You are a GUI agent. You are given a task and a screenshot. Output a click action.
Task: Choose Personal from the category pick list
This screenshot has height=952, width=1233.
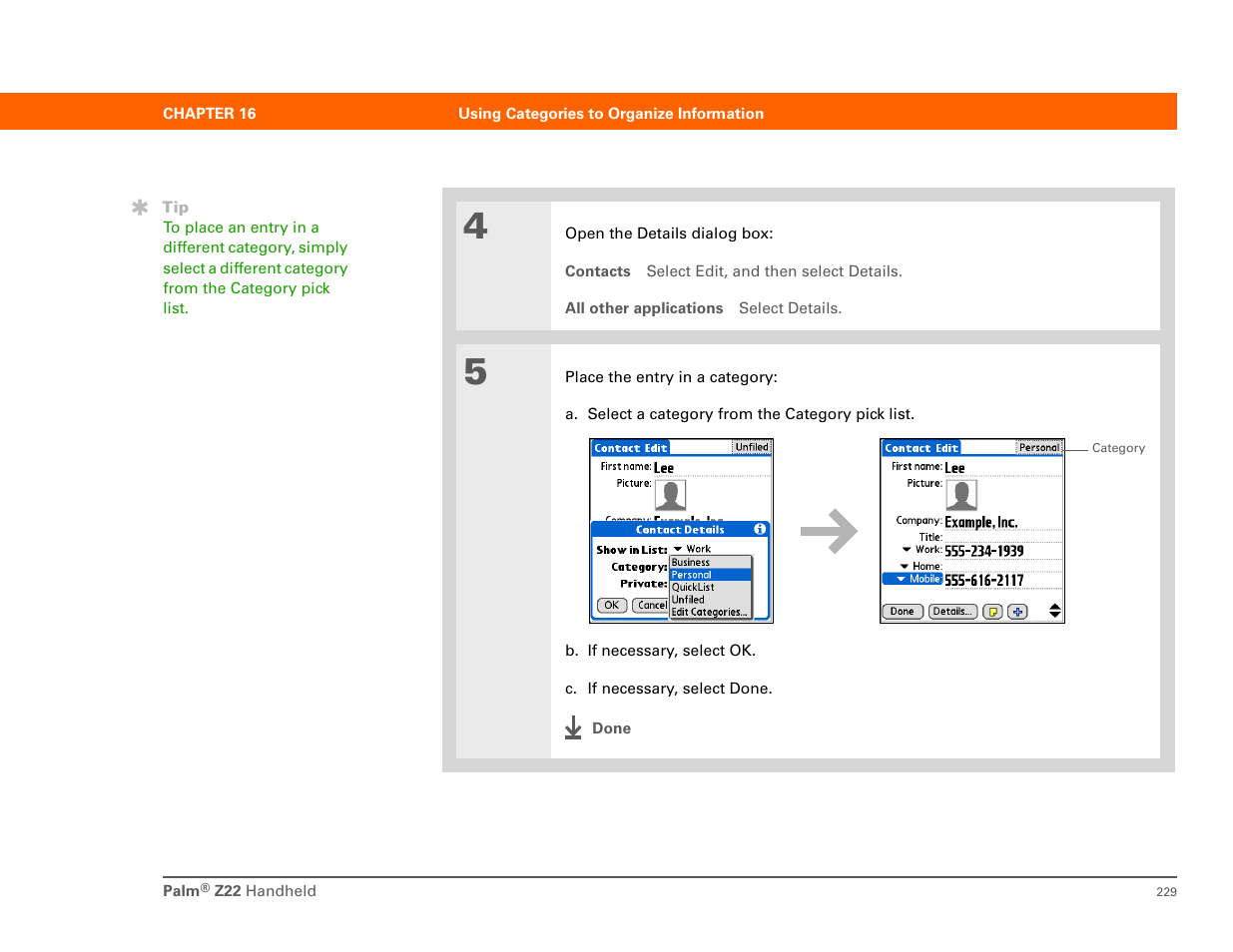click(710, 575)
